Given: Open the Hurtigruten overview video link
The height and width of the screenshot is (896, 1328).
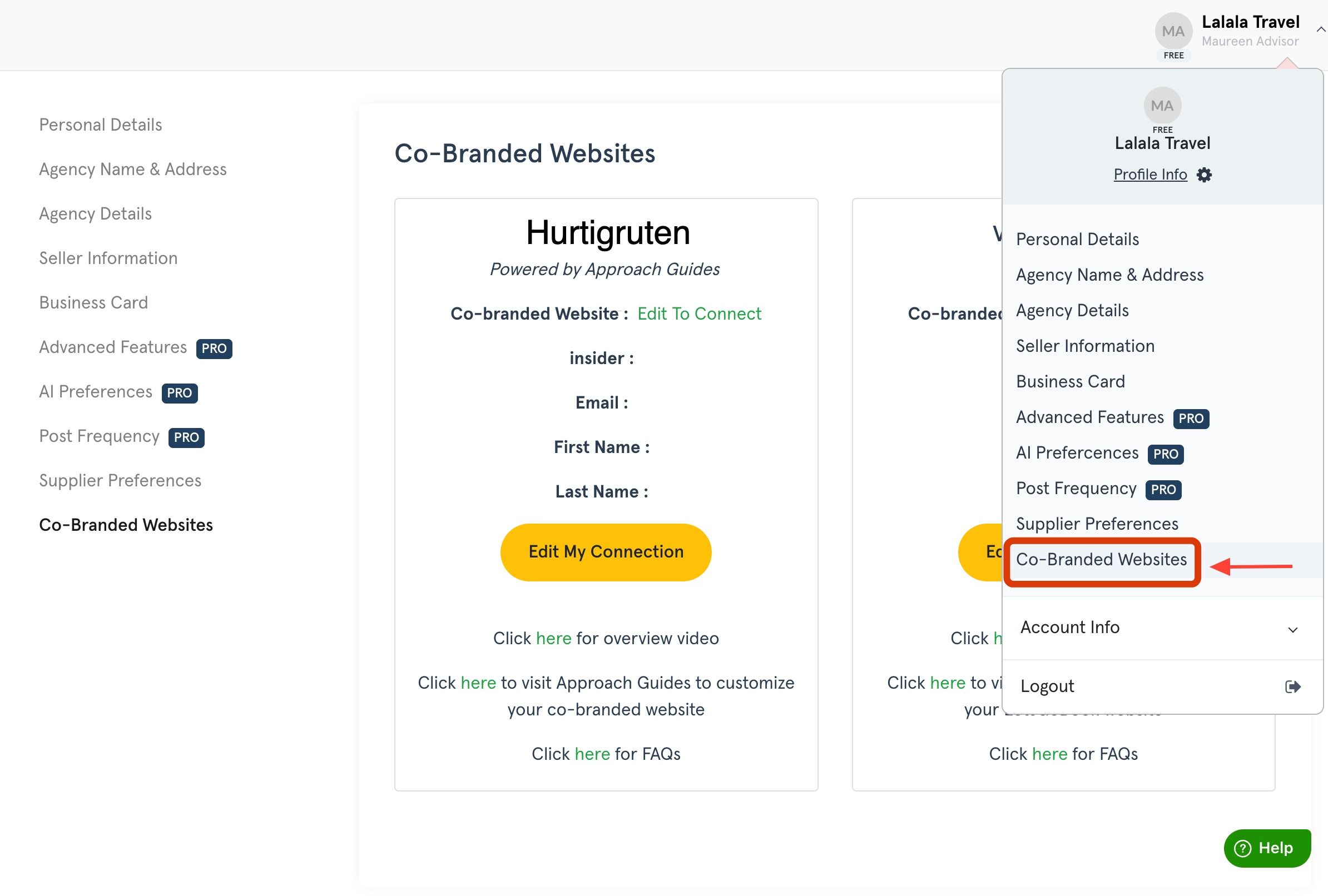Looking at the screenshot, I should (x=553, y=638).
